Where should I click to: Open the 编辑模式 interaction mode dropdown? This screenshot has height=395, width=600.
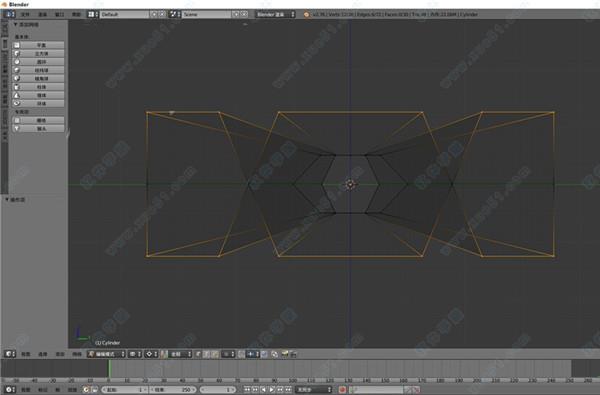106,354
